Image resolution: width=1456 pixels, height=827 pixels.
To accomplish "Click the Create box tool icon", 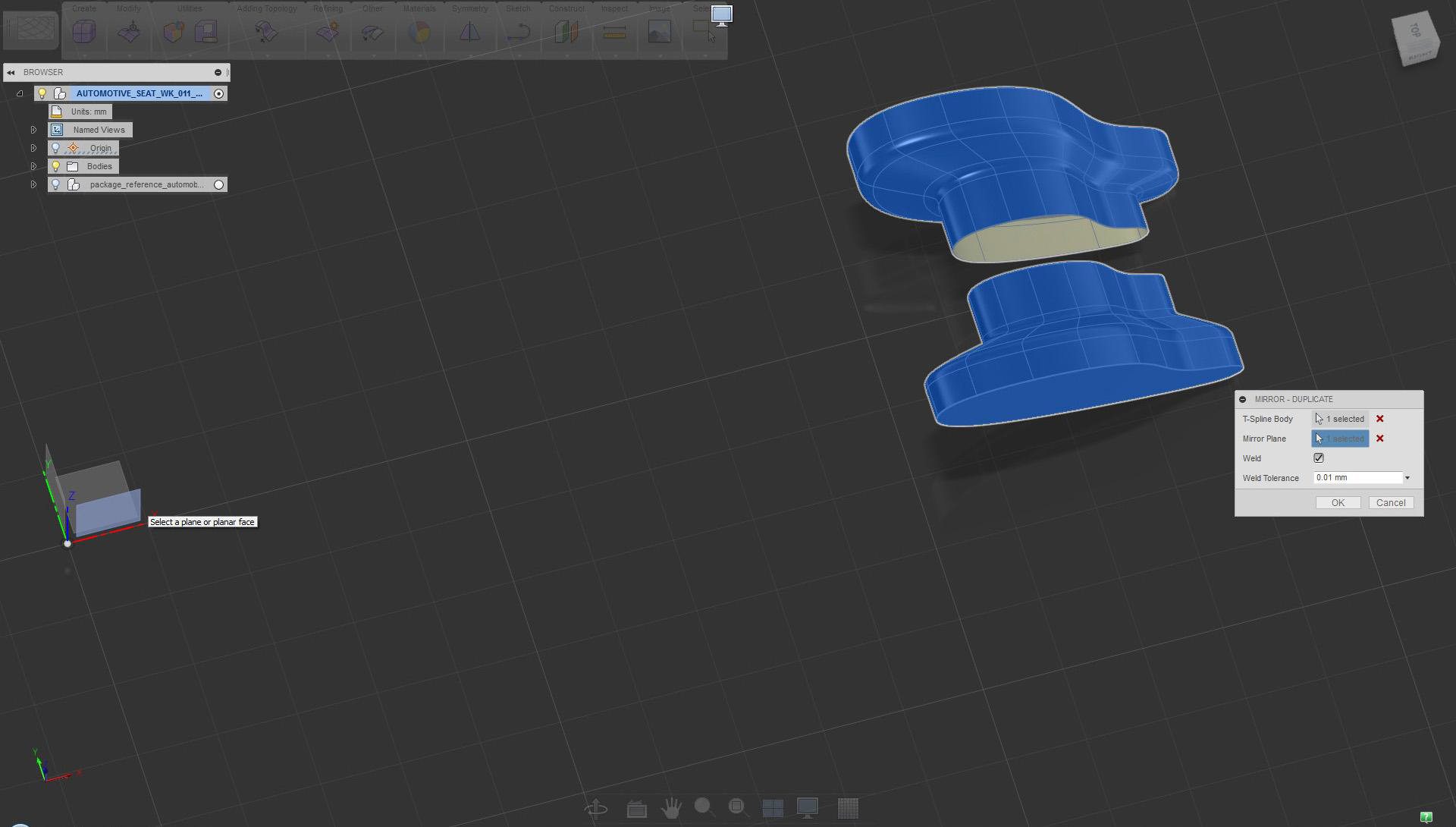I will (x=83, y=32).
